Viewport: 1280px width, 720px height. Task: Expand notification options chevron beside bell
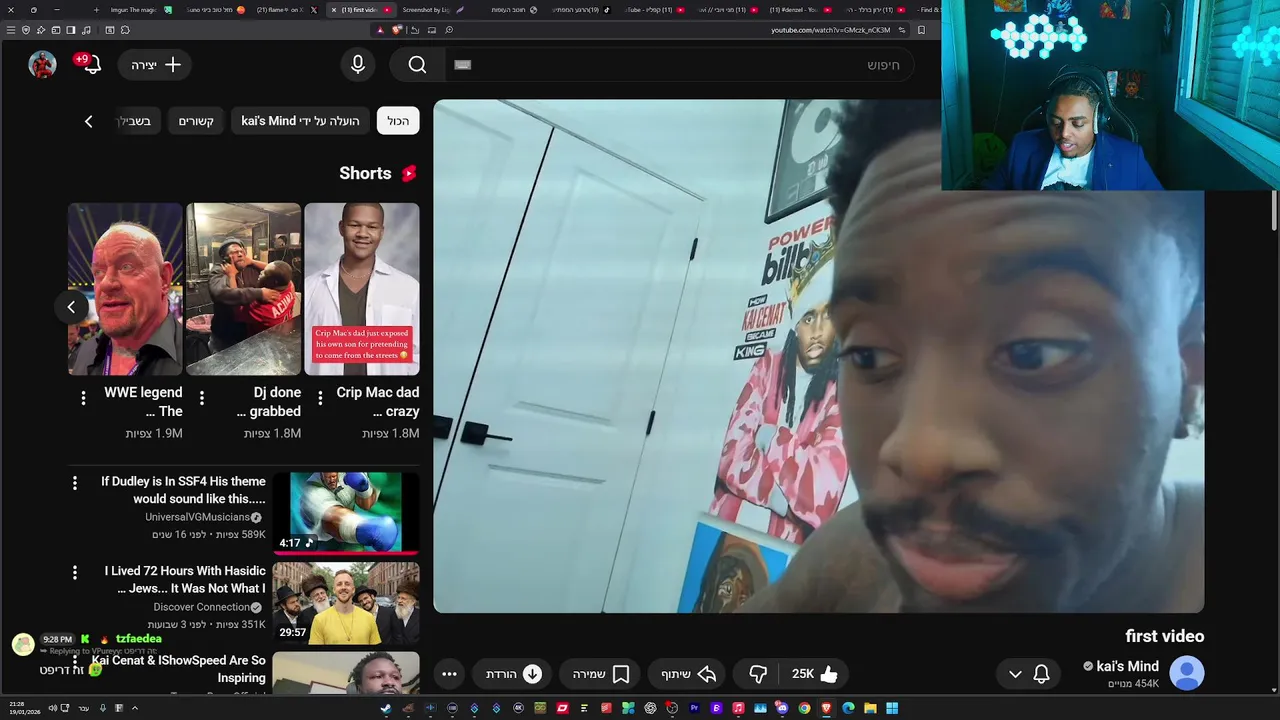click(x=1015, y=674)
